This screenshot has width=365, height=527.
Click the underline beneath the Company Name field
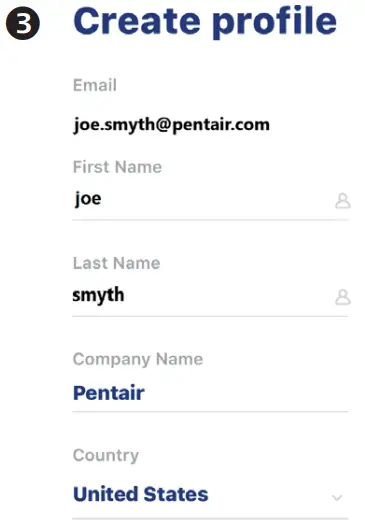[210, 412]
